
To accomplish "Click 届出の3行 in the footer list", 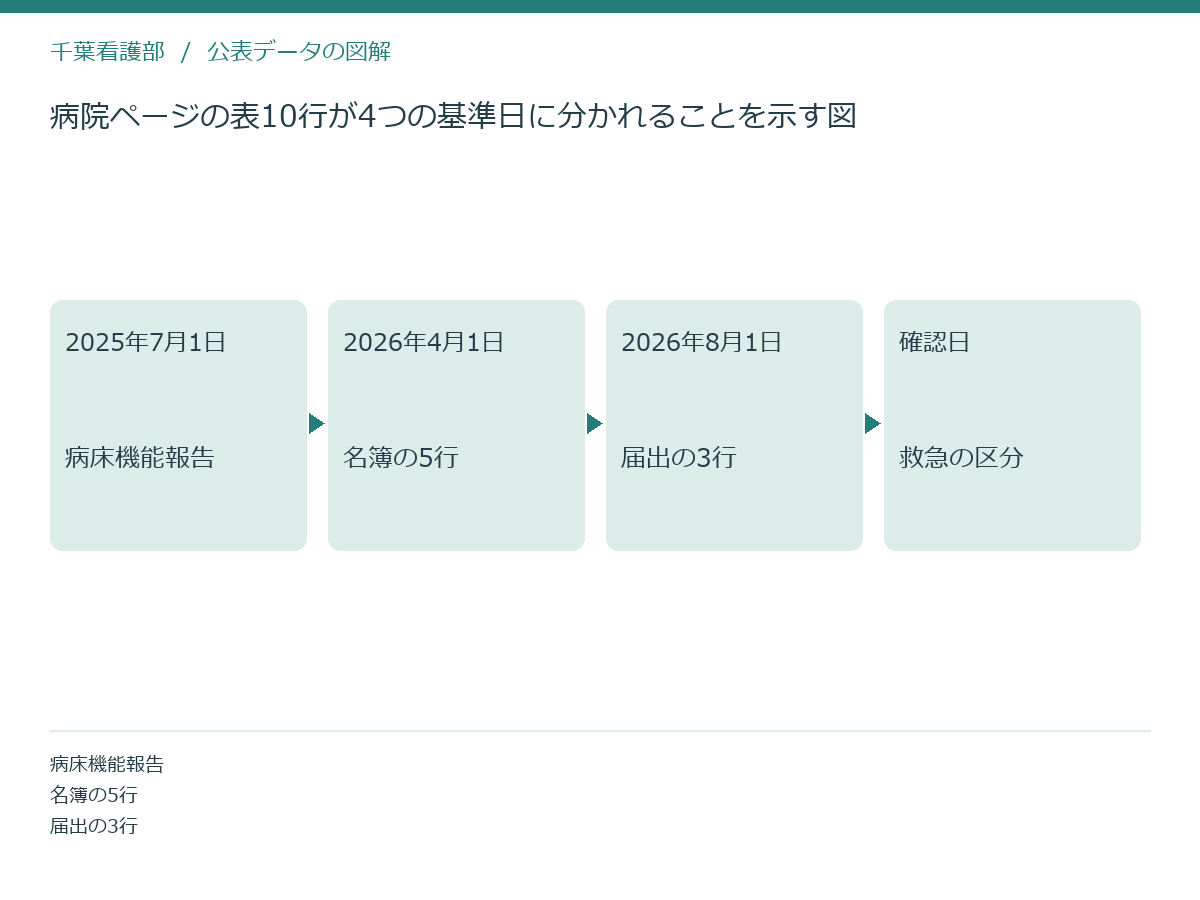I will pos(94,827).
